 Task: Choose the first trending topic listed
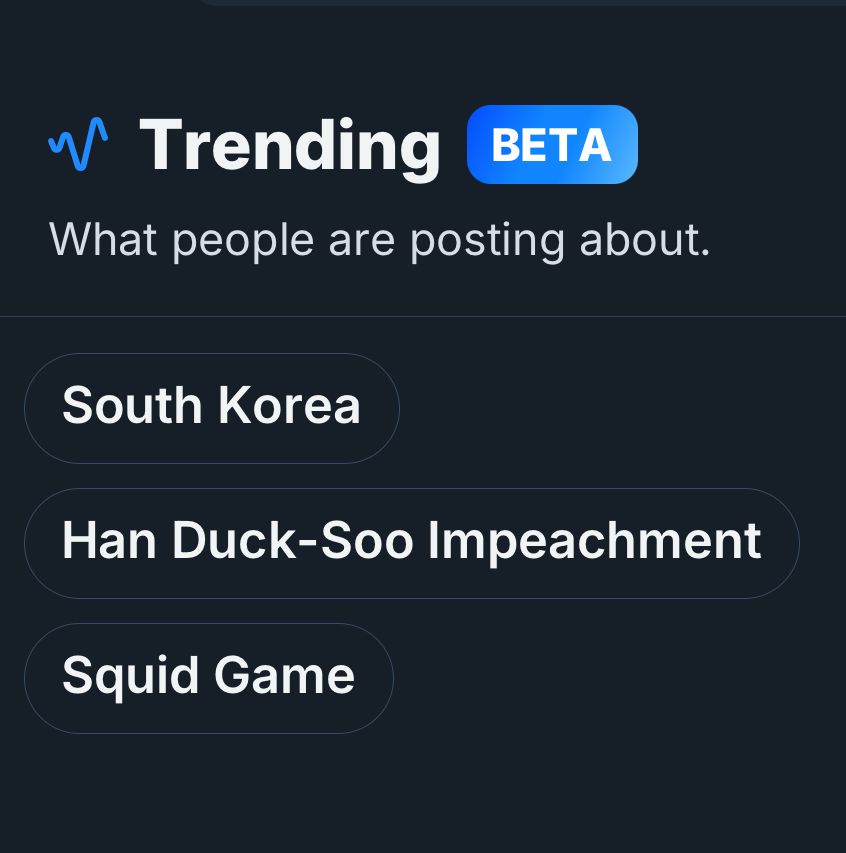(x=211, y=407)
